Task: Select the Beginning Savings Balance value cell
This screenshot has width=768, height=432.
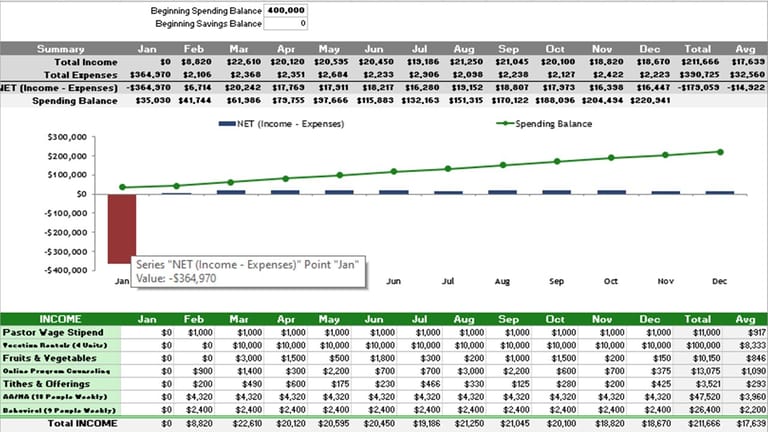Action: click(x=287, y=22)
